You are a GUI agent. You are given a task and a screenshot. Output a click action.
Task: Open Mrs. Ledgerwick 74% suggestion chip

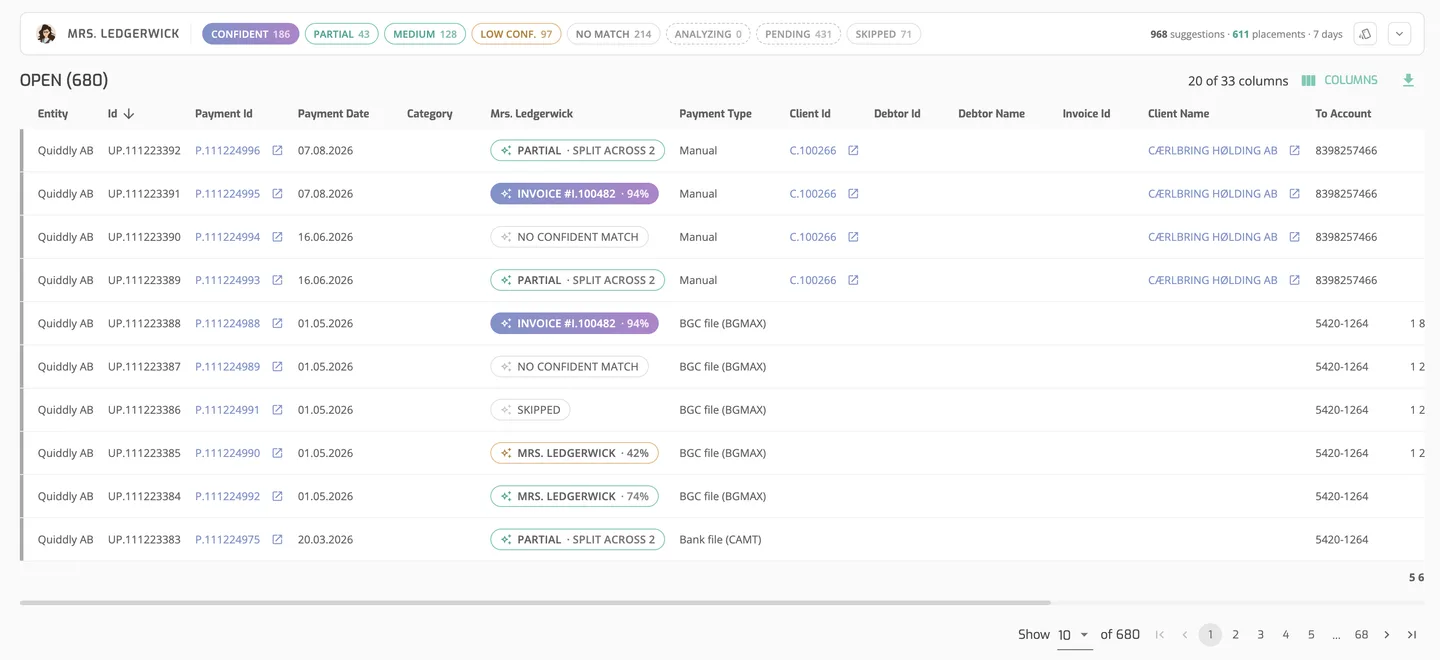tap(574, 496)
